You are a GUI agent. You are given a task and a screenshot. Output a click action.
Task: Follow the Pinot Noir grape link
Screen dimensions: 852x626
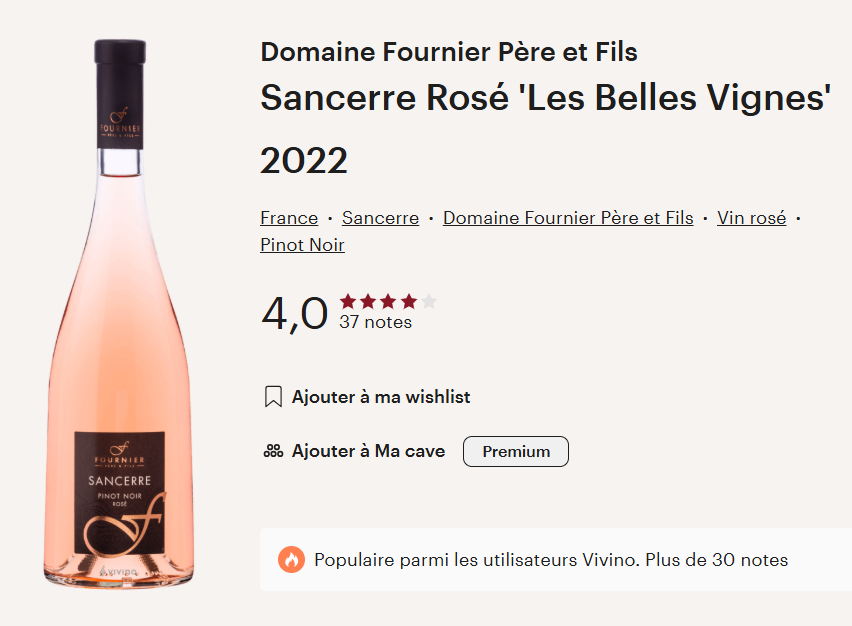(302, 245)
